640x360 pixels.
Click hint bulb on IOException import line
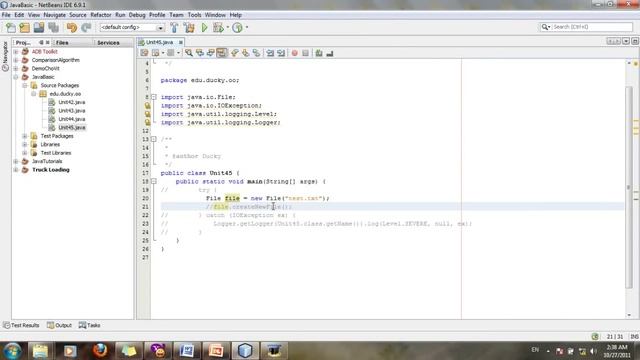[147, 106]
